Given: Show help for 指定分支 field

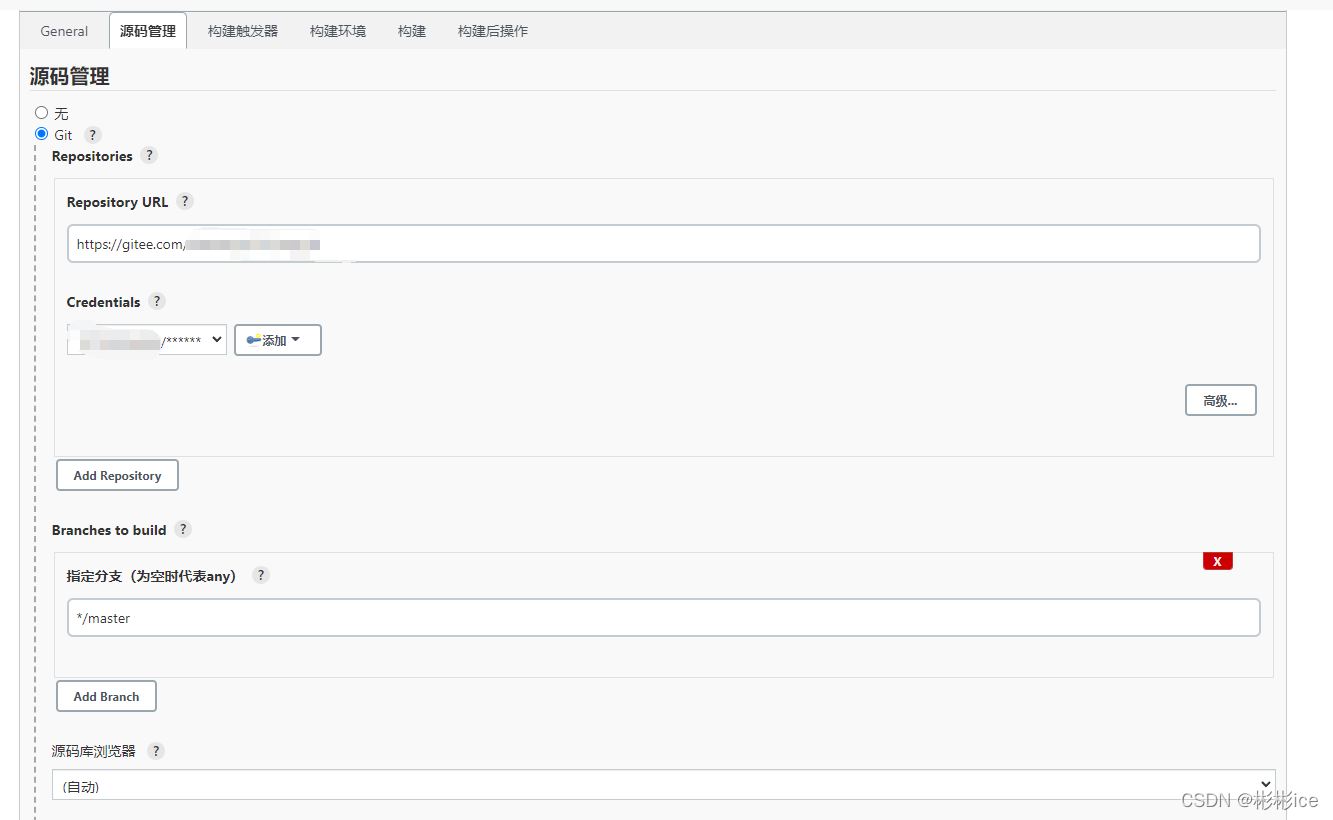Looking at the screenshot, I should (x=261, y=575).
